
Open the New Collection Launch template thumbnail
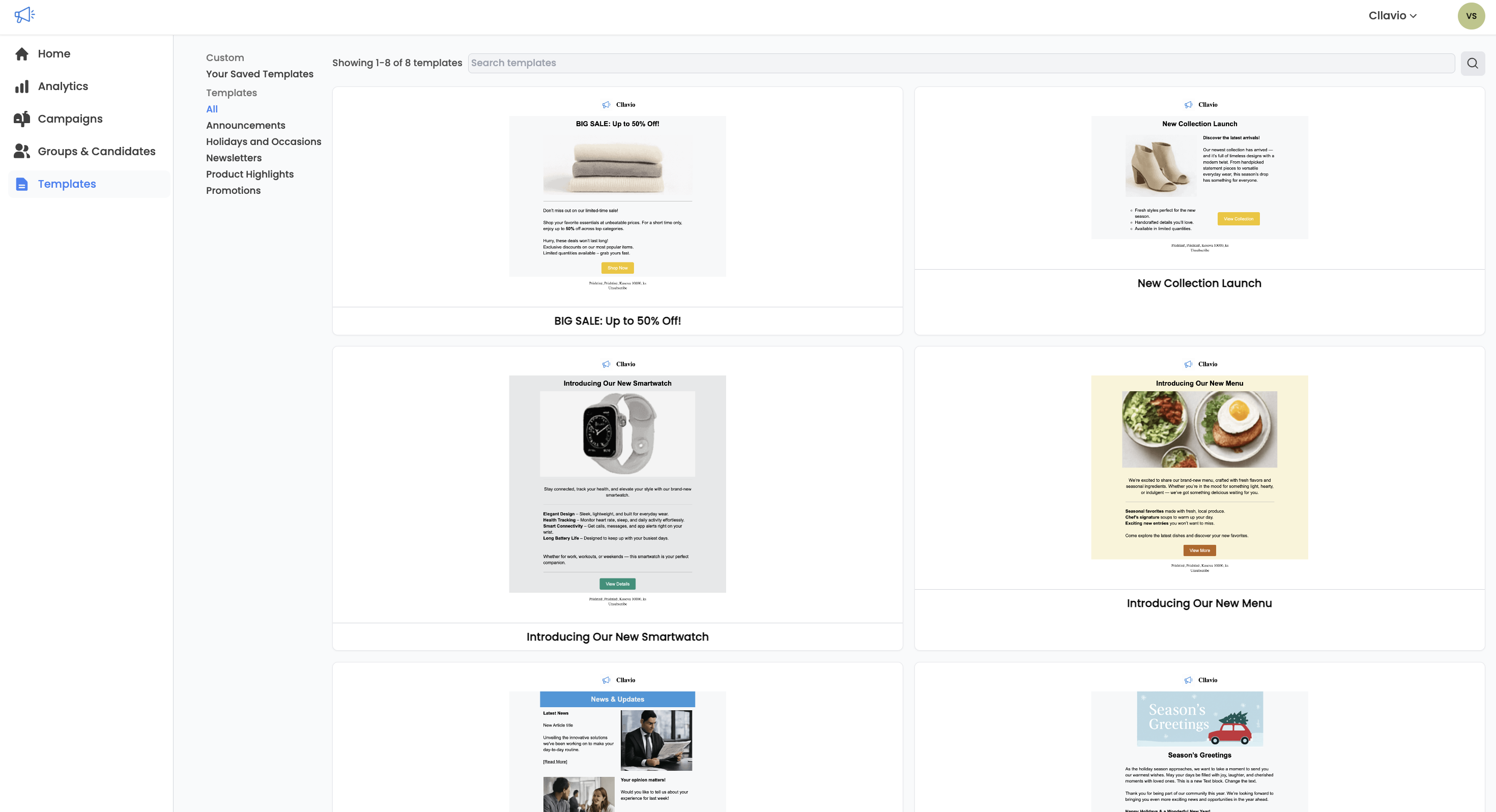coord(1199,178)
